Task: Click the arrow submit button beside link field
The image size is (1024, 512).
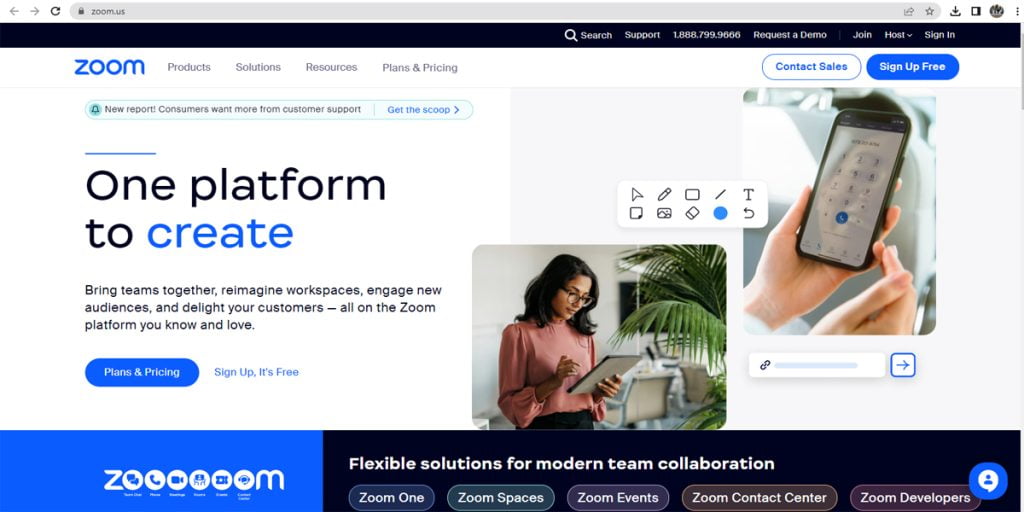Action: (903, 365)
